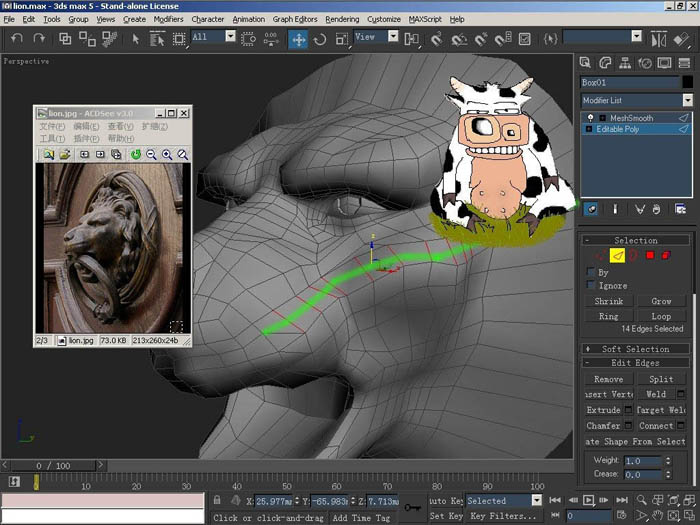Open the Modifier List dropdown
Image resolution: width=700 pixels, height=525 pixels.
[637, 100]
